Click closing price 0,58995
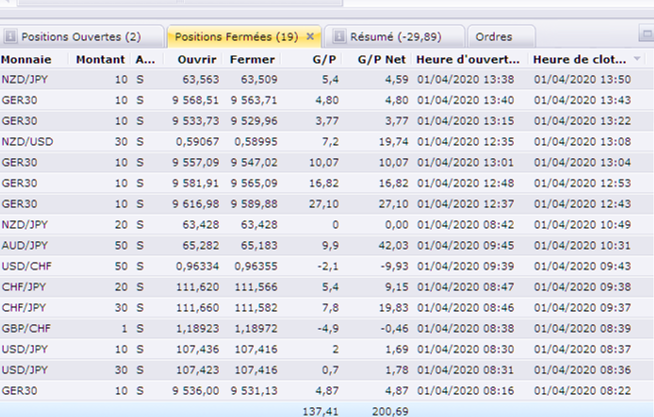Image resolution: width=654 pixels, height=417 pixels. (x=256, y=142)
